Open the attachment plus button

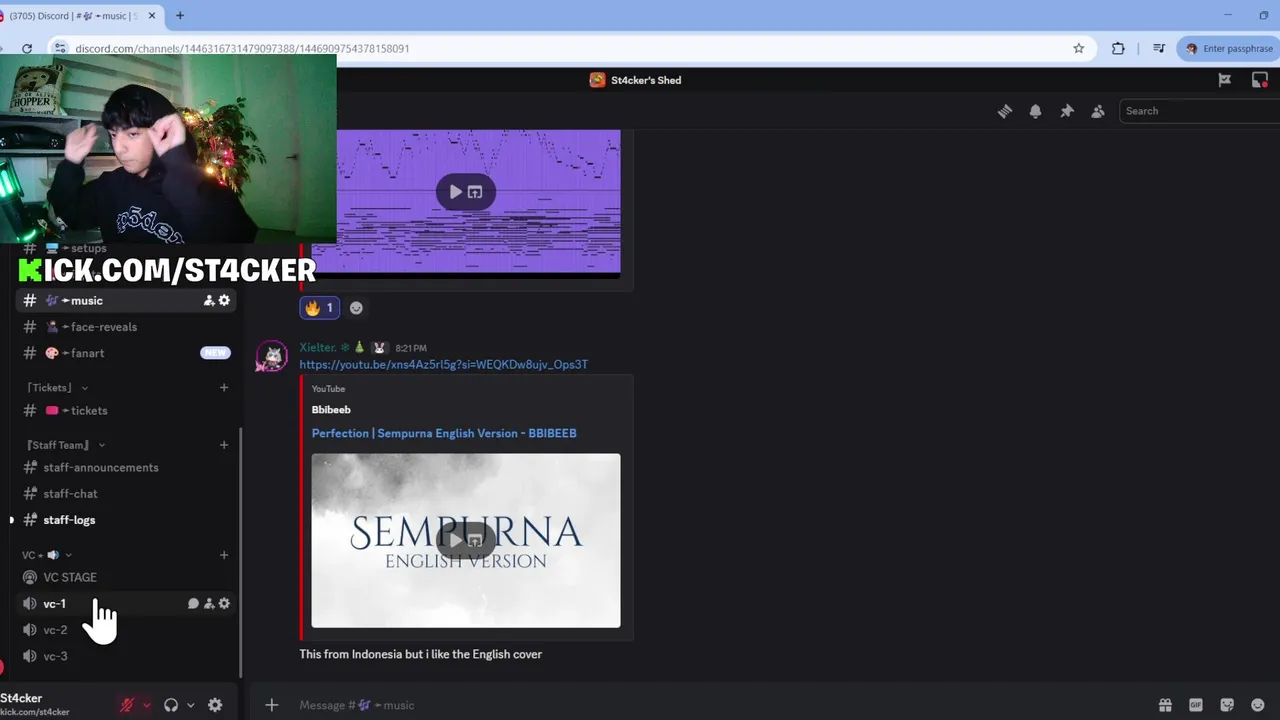(271, 705)
